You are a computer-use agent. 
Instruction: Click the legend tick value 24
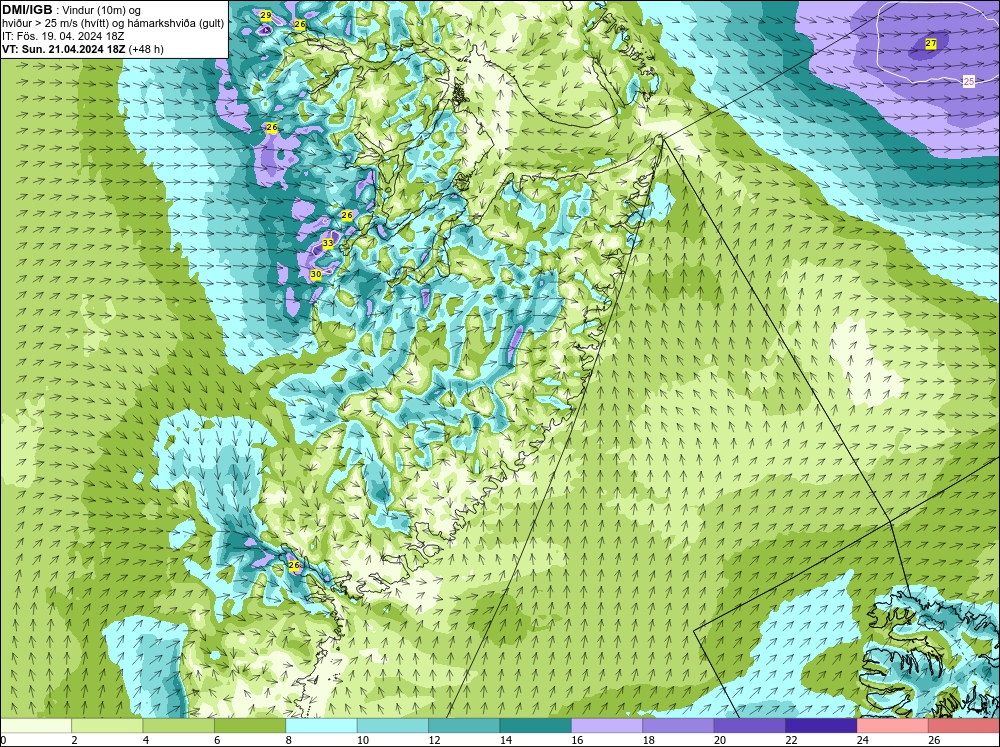click(863, 740)
